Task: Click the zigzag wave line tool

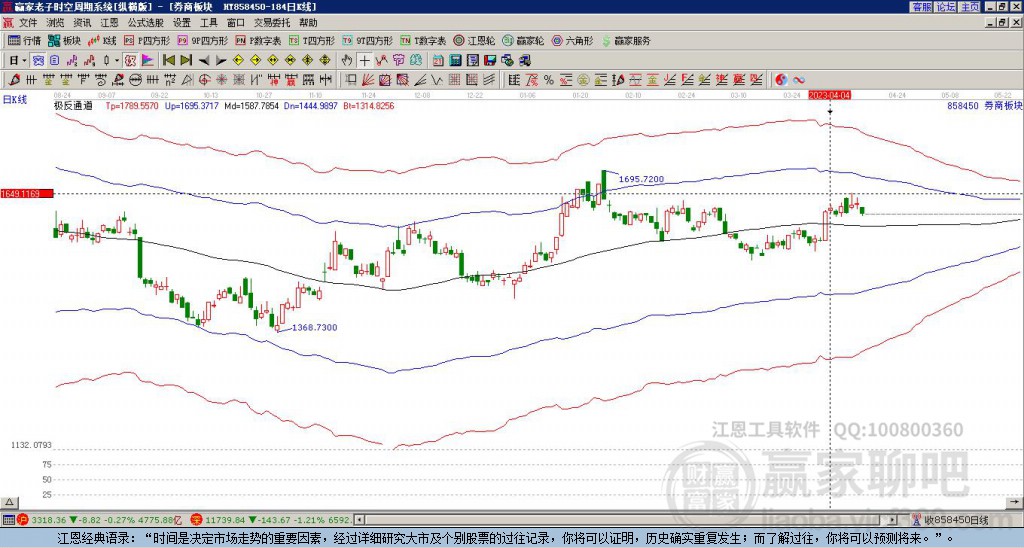Action: (x=436, y=80)
